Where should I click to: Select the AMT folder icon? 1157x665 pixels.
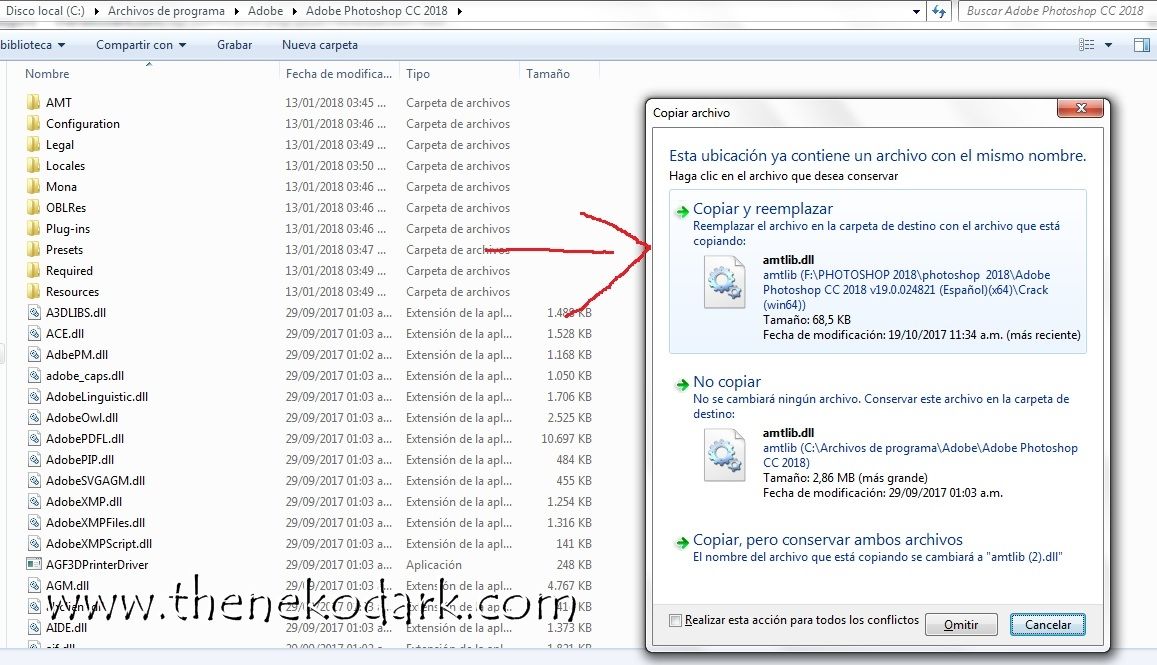click(33, 102)
